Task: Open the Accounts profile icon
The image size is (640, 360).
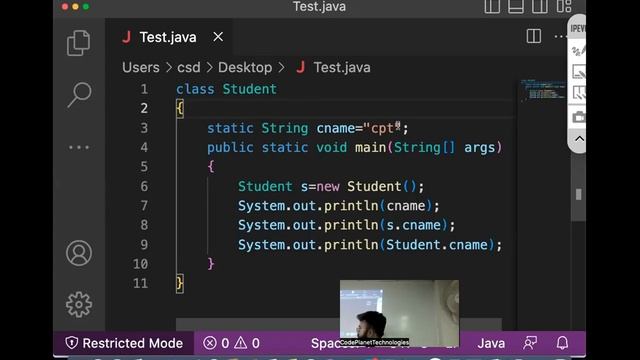Action: click(x=79, y=253)
